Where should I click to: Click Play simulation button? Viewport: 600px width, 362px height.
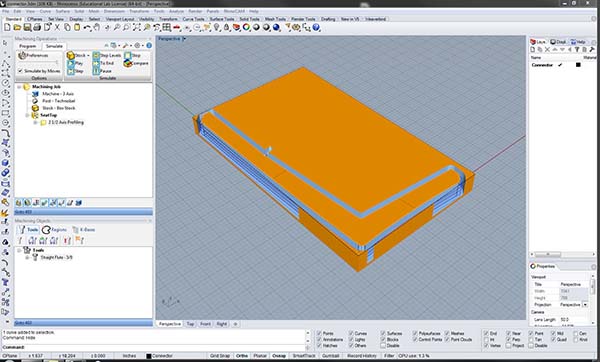75,63
